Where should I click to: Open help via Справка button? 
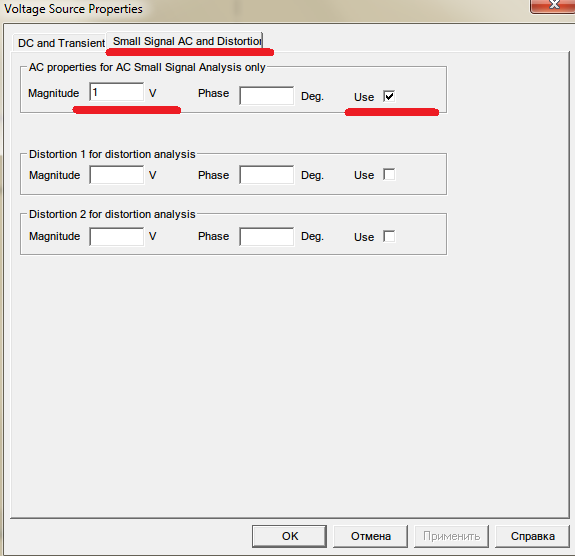pyautogui.click(x=532, y=536)
